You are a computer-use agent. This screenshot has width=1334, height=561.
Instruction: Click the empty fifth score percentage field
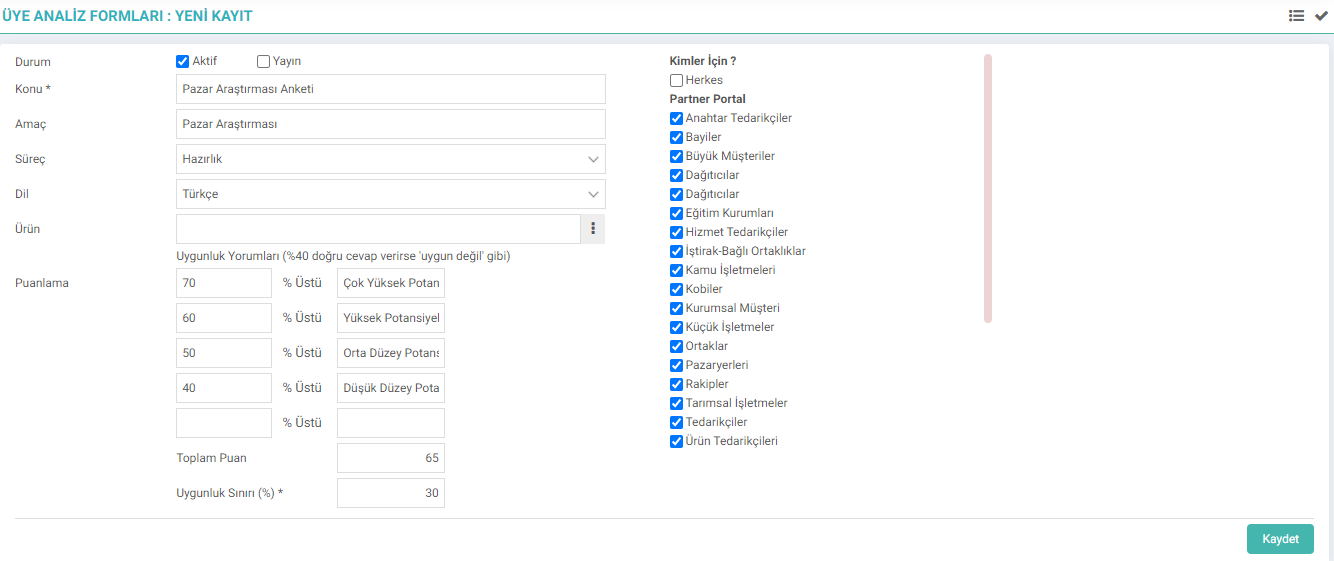pos(224,423)
